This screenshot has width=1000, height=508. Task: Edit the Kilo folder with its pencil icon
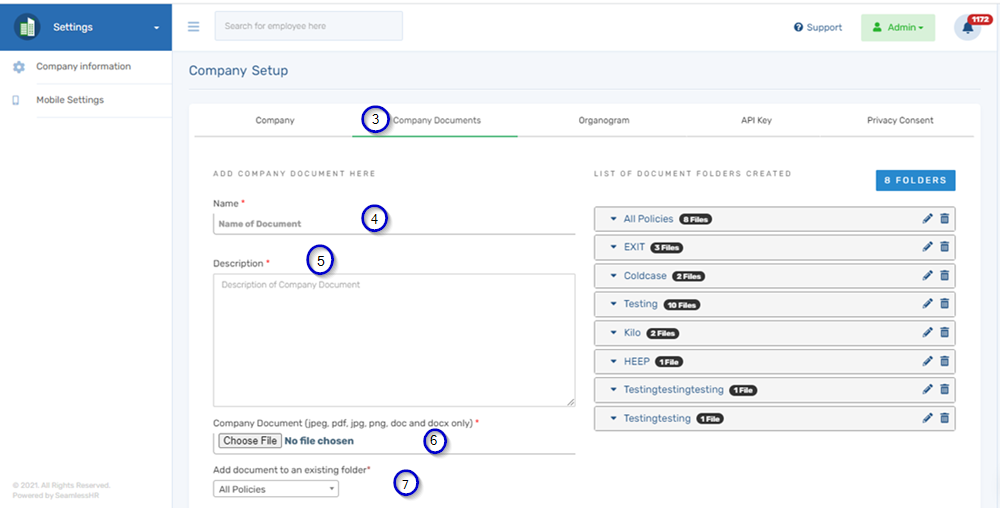pos(927,333)
